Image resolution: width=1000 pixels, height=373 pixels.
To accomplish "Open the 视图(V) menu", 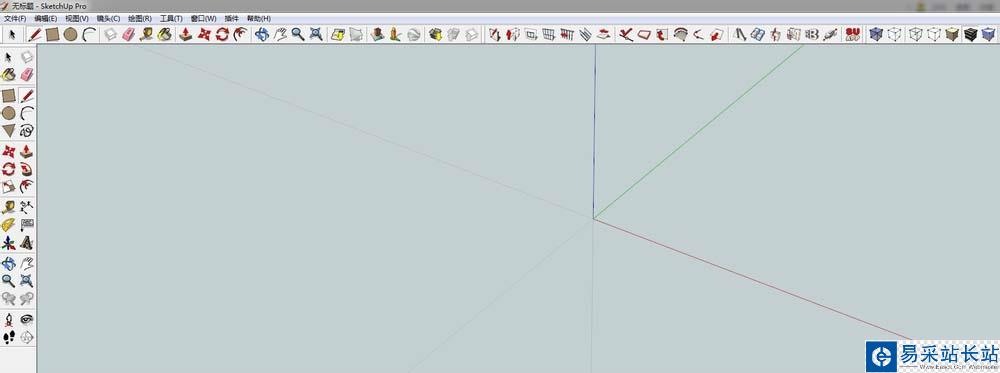I will (x=77, y=18).
